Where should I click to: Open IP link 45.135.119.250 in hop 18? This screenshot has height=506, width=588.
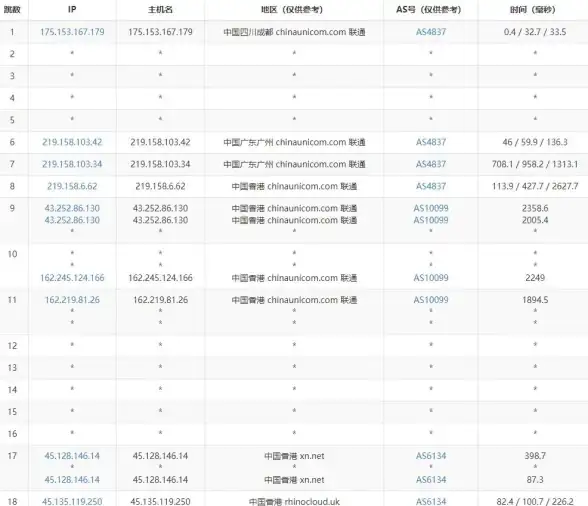pos(72,501)
